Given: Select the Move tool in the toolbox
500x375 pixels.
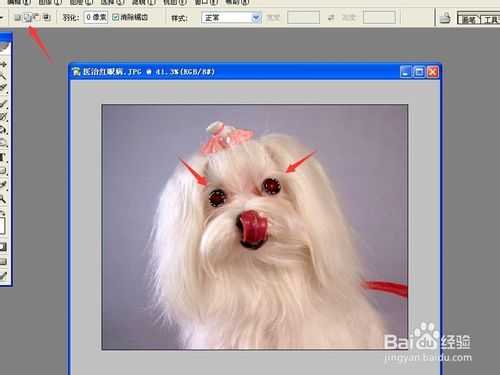Looking at the screenshot, I should tap(4, 64).
